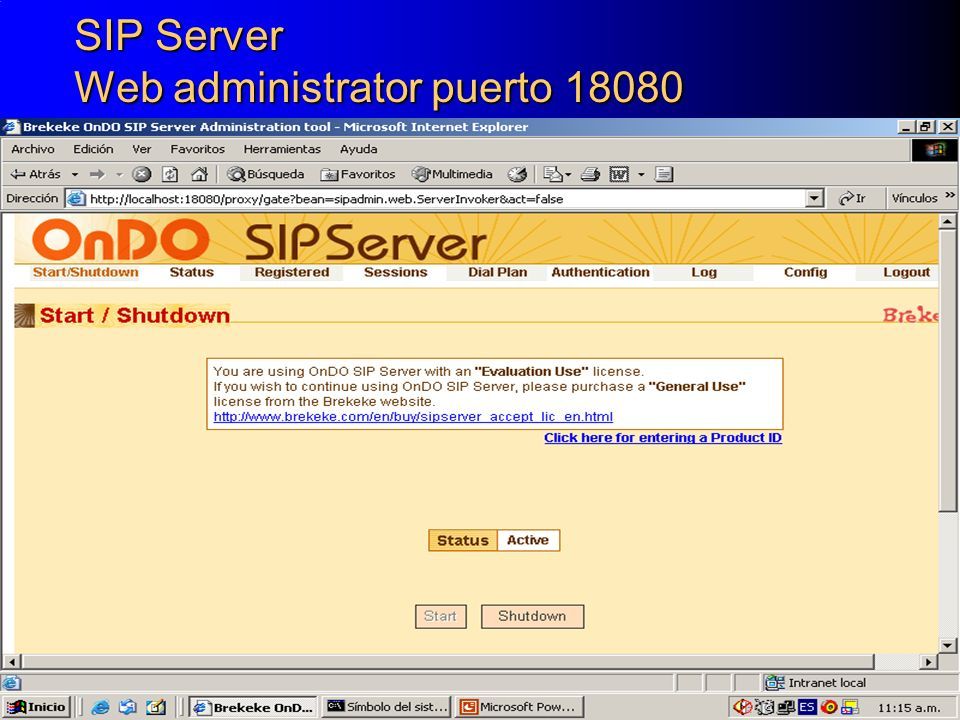Viewport: 960px width, 720px height.
Task: Open the Authentication navigation tab
Action: [x=601, y=272]
